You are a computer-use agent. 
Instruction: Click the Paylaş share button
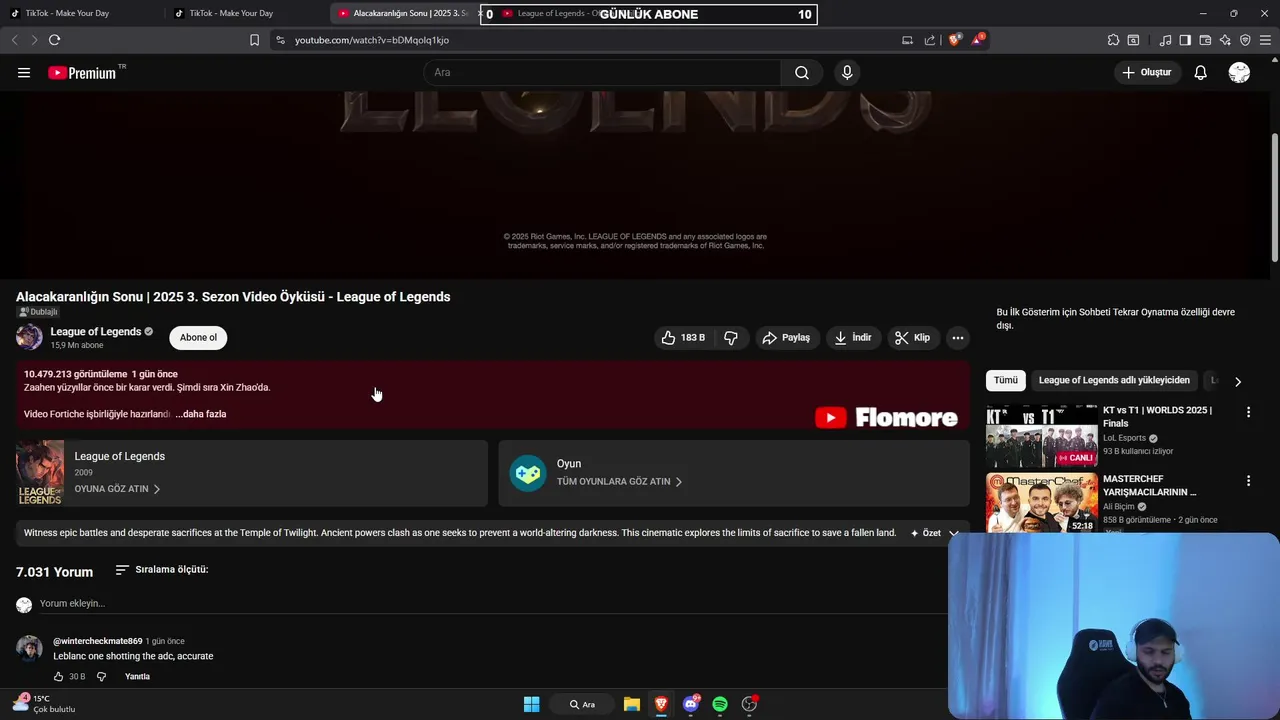[788, 338]
